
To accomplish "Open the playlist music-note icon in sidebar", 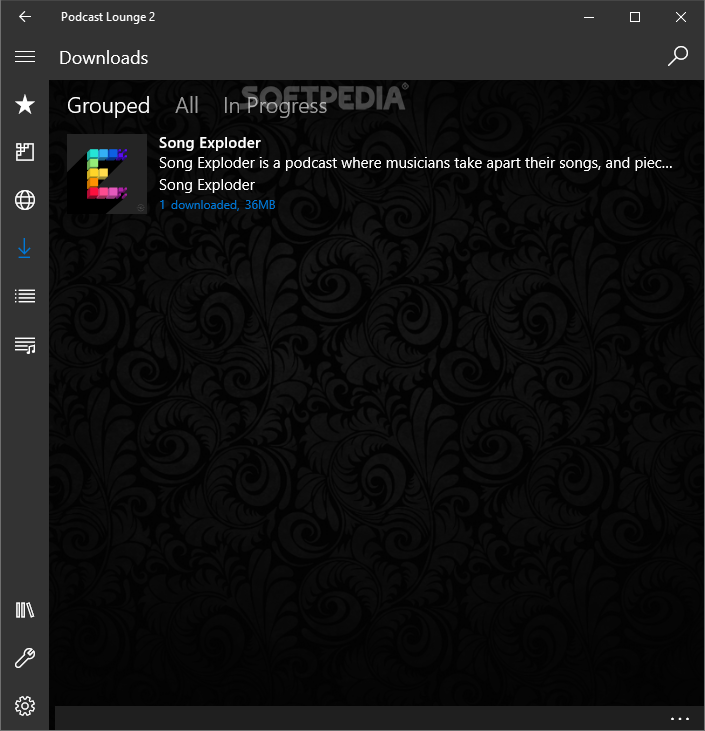I will click(25, 345).
